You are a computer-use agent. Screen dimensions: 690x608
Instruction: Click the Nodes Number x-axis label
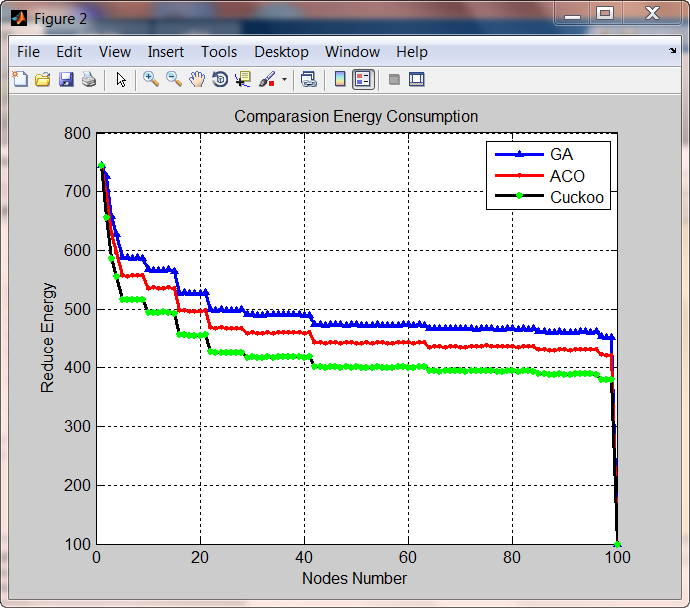pyautogui.click(x=355, y=578)
